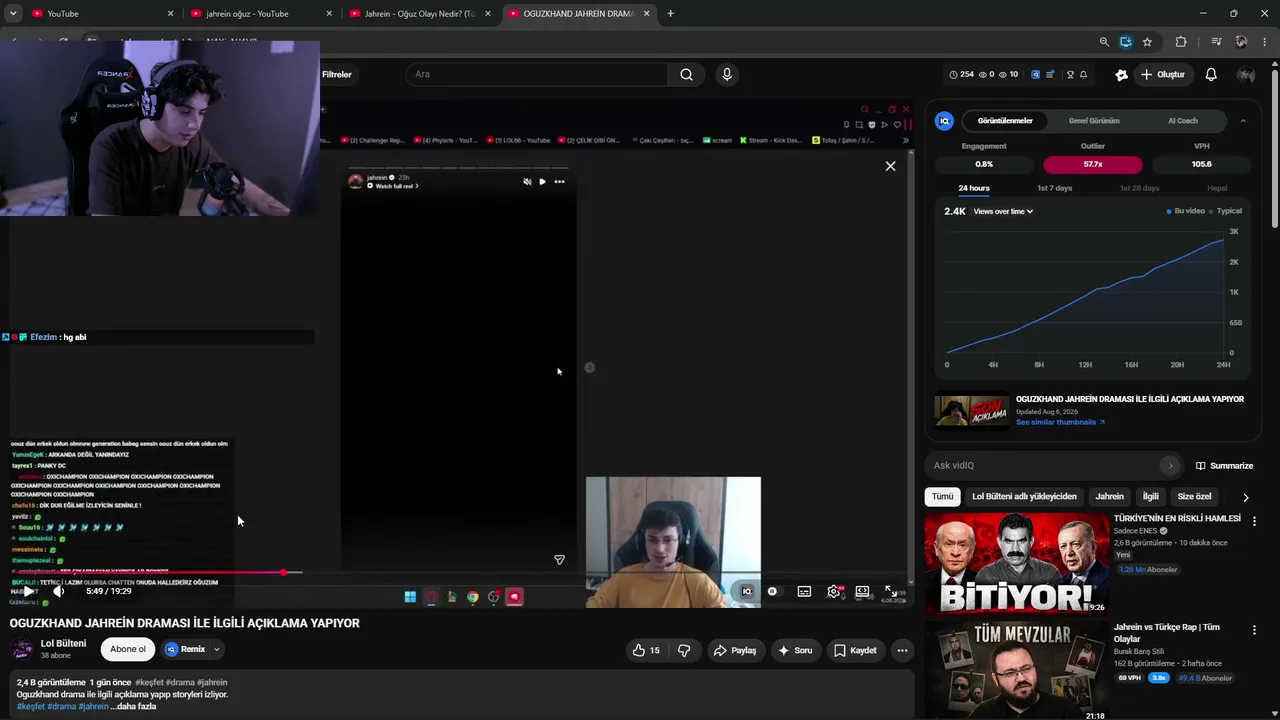Click the Oluştur create button
1280x720 pixels.
pyautogui.click(x=1162, y=74)
